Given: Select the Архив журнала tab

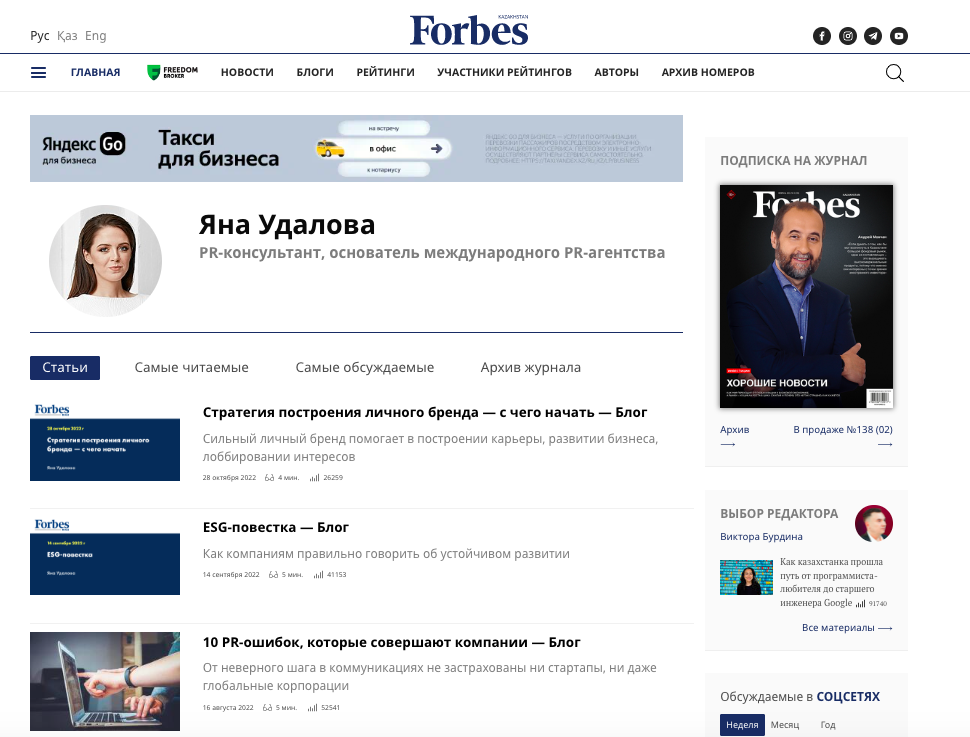Looking at the screenshot, I should [x=531, y=368].
